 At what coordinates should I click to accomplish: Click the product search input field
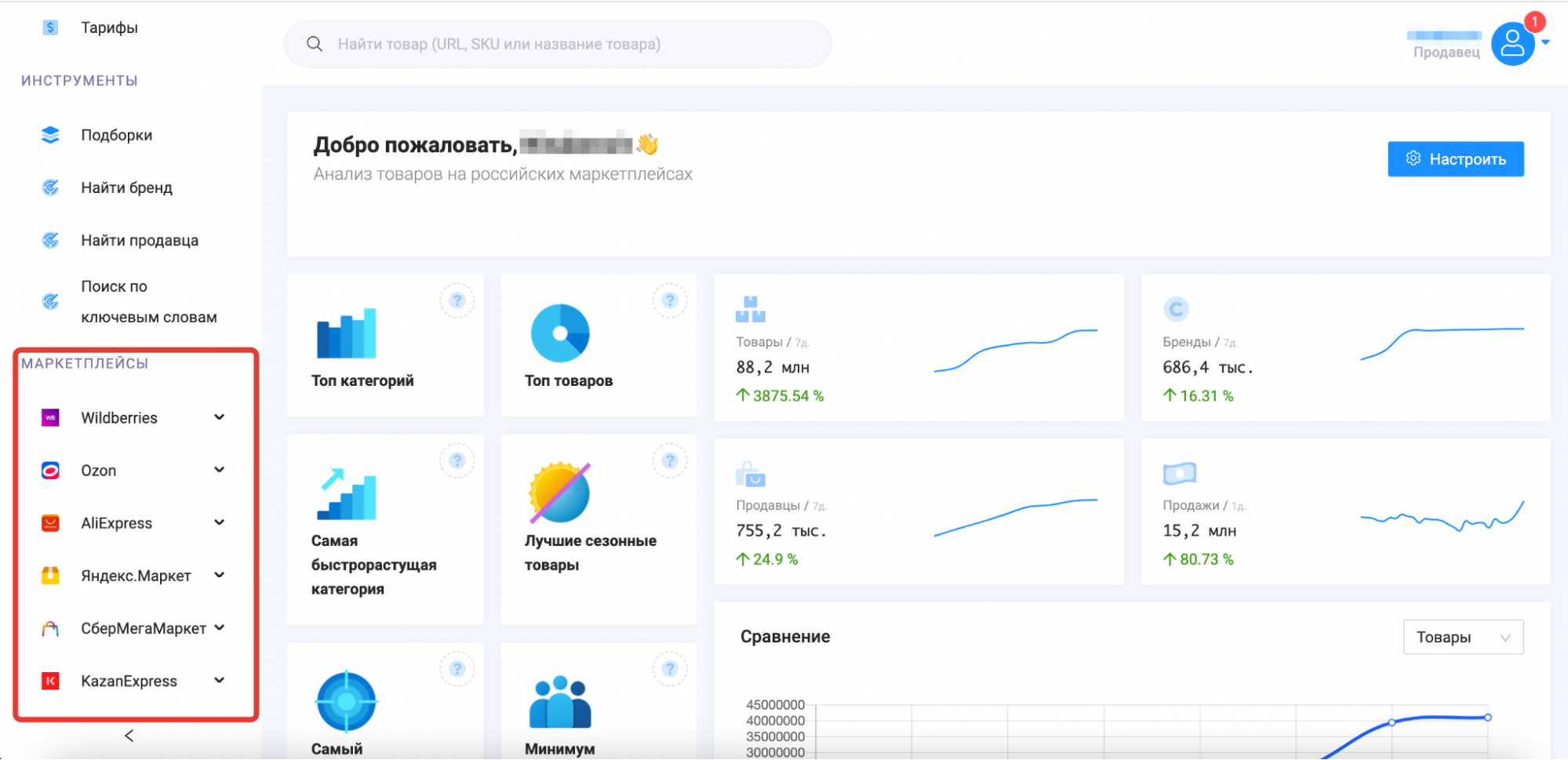click(x=558, y=44)
